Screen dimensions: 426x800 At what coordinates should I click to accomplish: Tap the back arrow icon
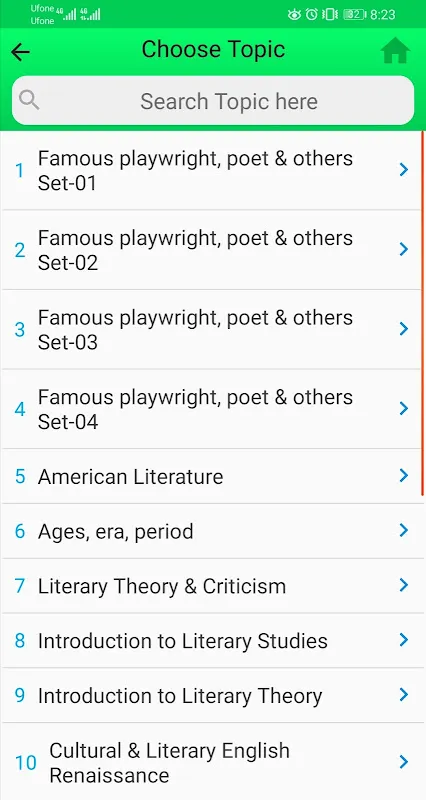click(20, 52)
